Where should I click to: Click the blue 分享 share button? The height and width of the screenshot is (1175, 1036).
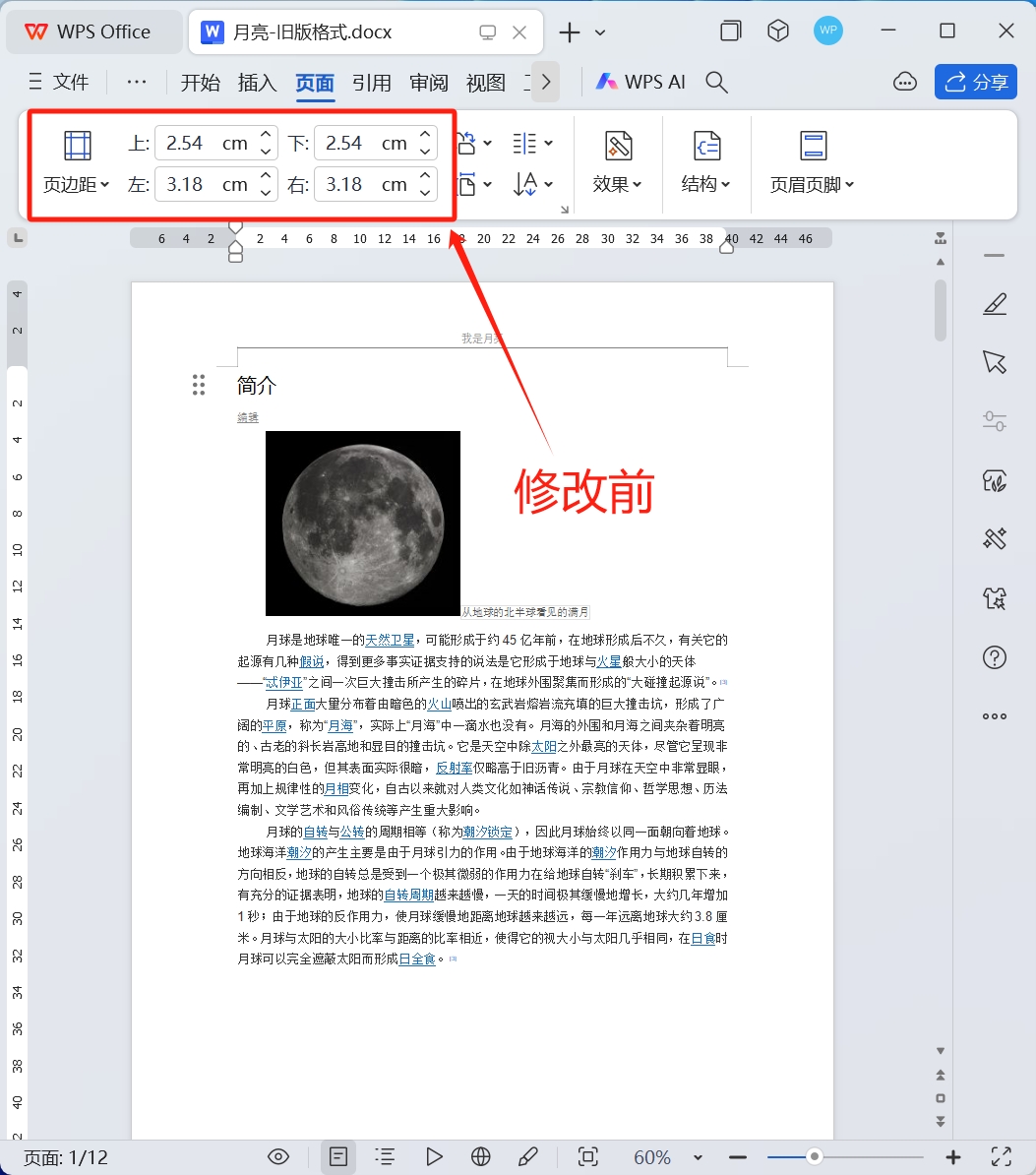coord(975,83)
